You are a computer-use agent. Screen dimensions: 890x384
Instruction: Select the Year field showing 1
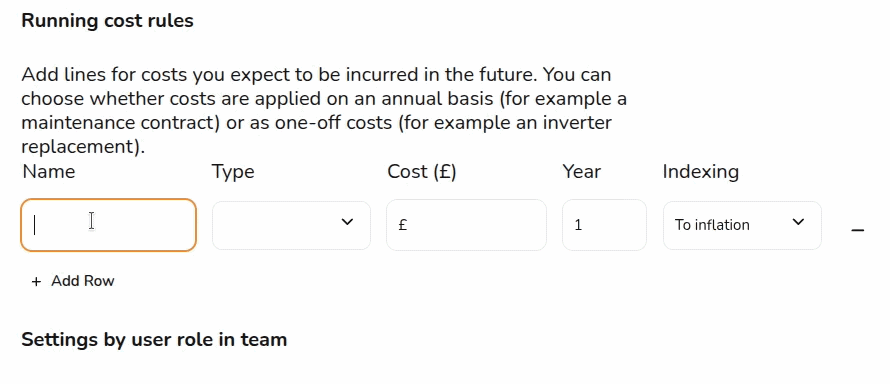pyautogui.click(x=604, y=225)
